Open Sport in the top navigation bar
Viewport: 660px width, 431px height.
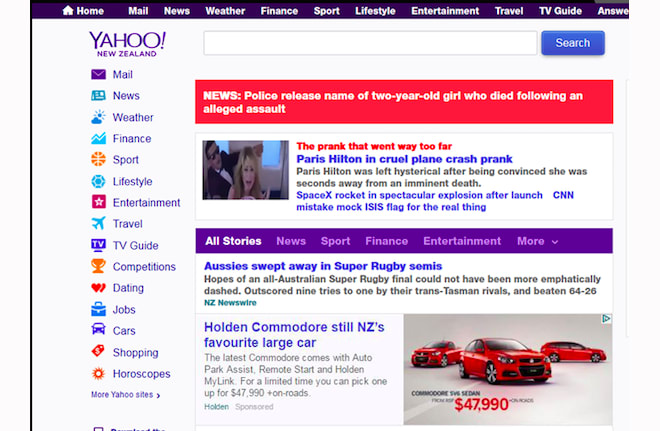(x=326, y=11)
